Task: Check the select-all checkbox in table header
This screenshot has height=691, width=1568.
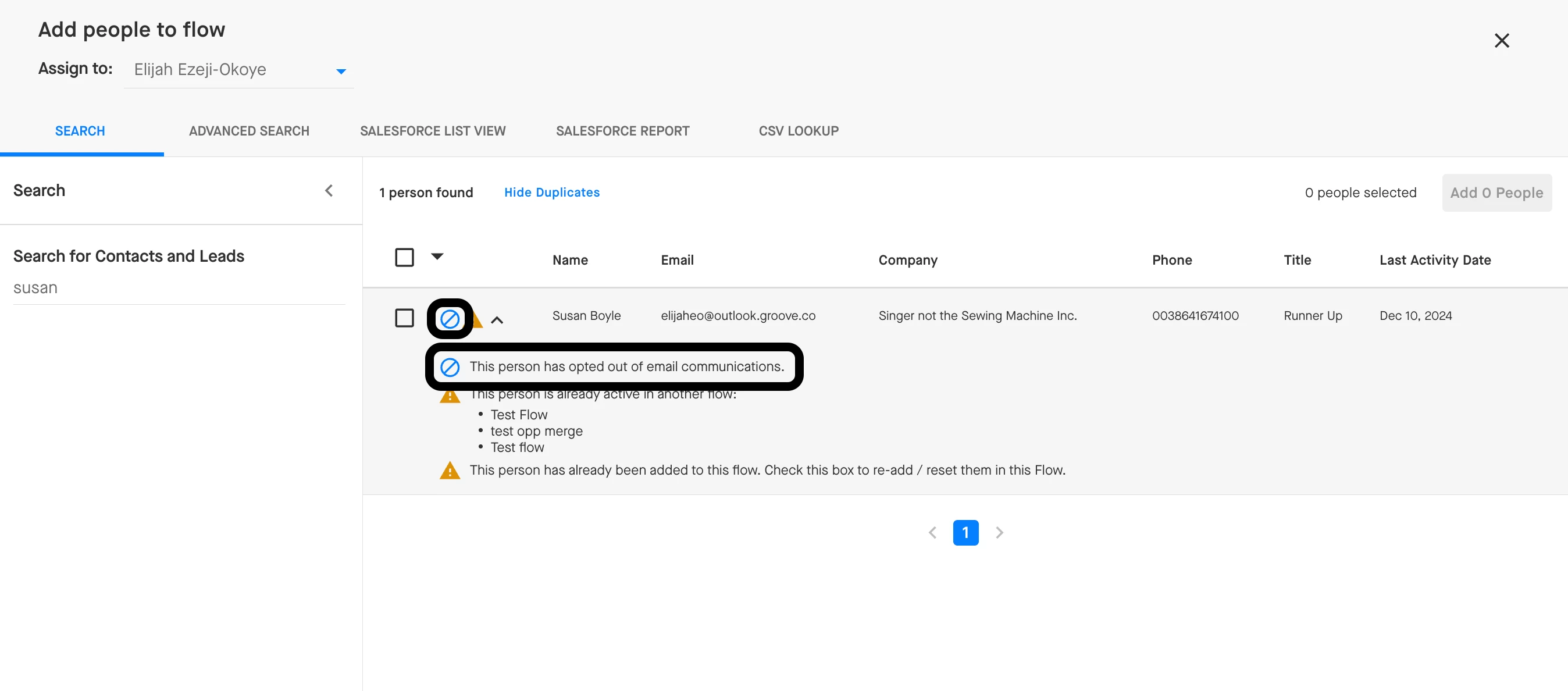Action: pyautogui.click(x=404, y=258)
